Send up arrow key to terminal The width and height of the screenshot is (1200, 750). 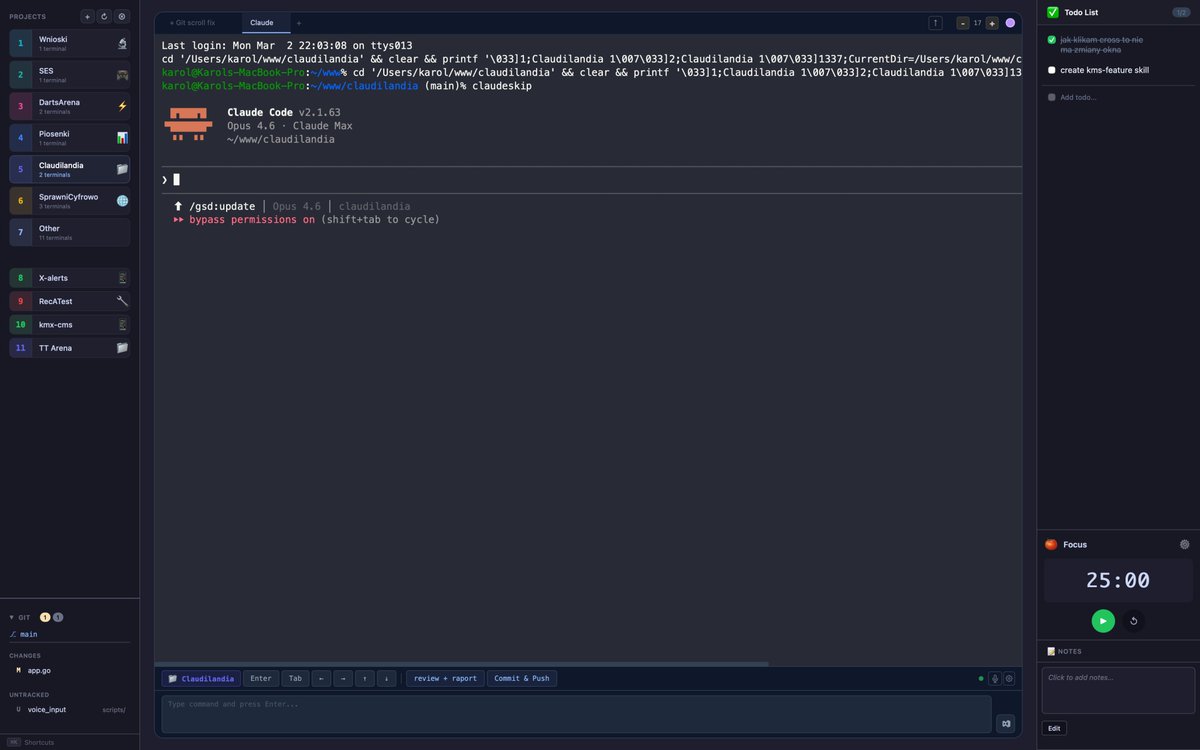(x=365, y=678)
